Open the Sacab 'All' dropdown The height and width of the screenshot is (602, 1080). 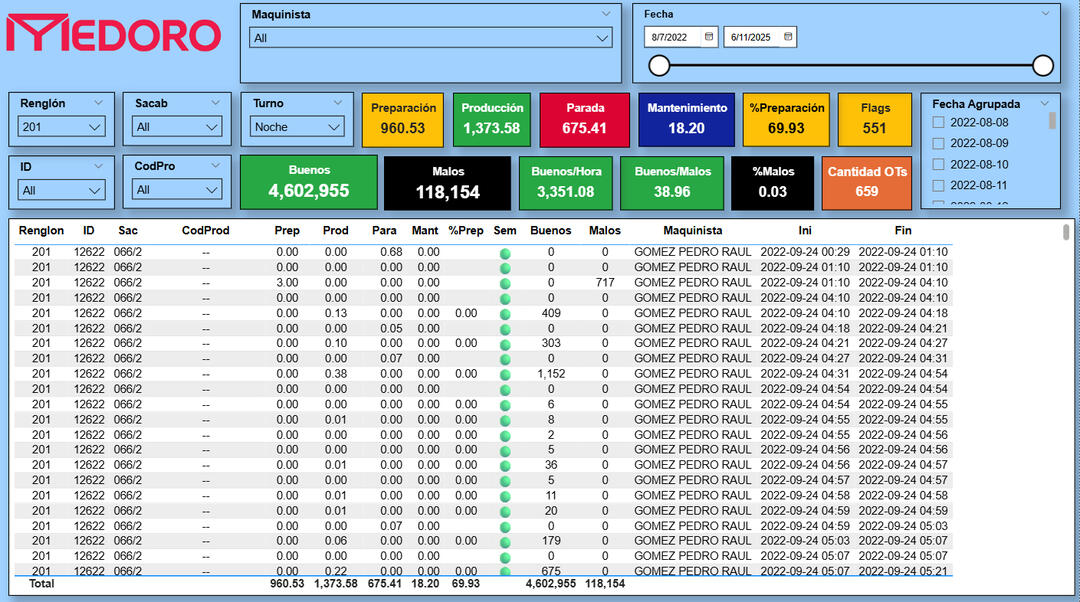(177, 127)
